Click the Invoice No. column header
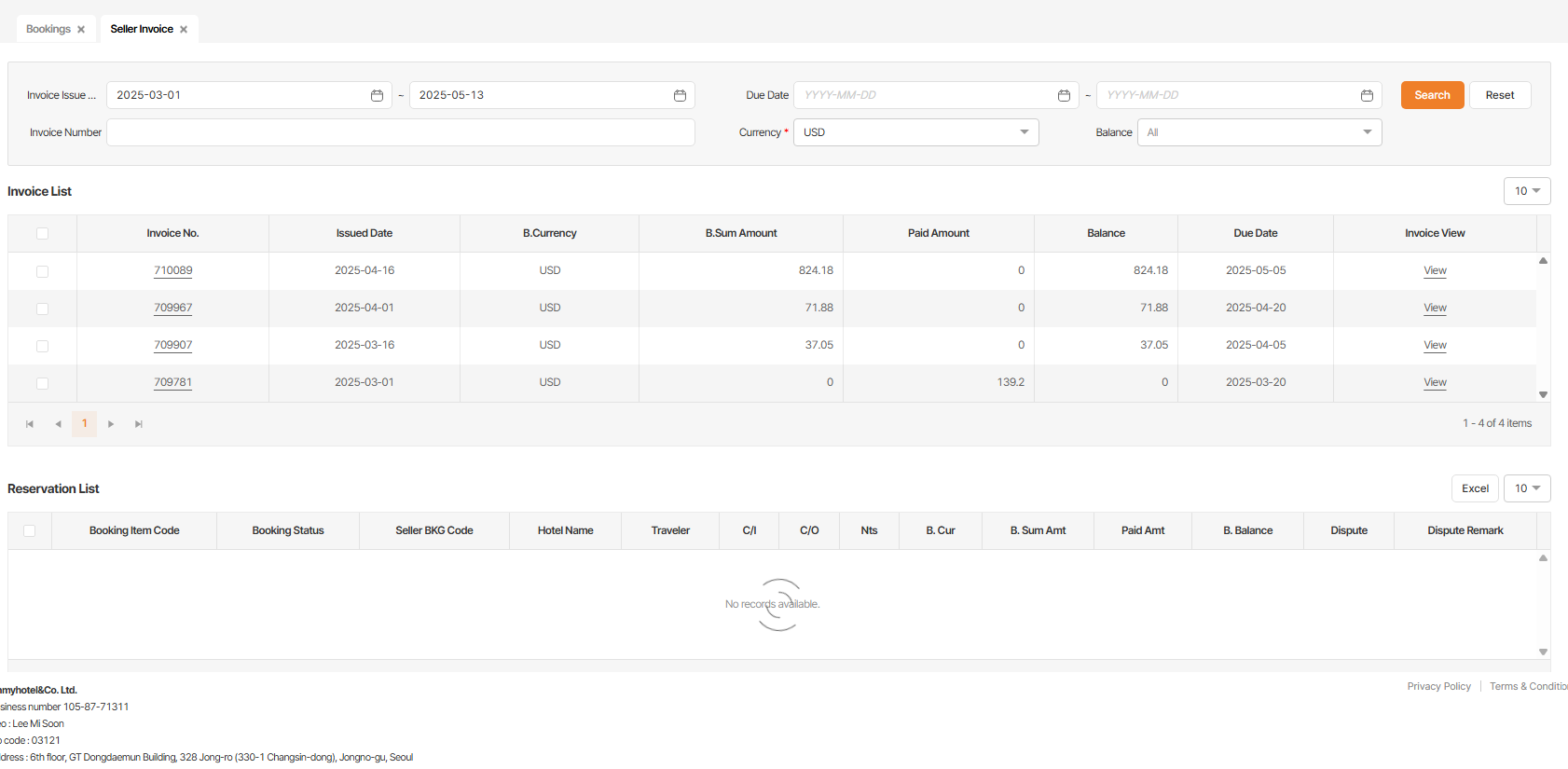The width and height of the screenshot is (1568, 769). click(x=172, y=234)
